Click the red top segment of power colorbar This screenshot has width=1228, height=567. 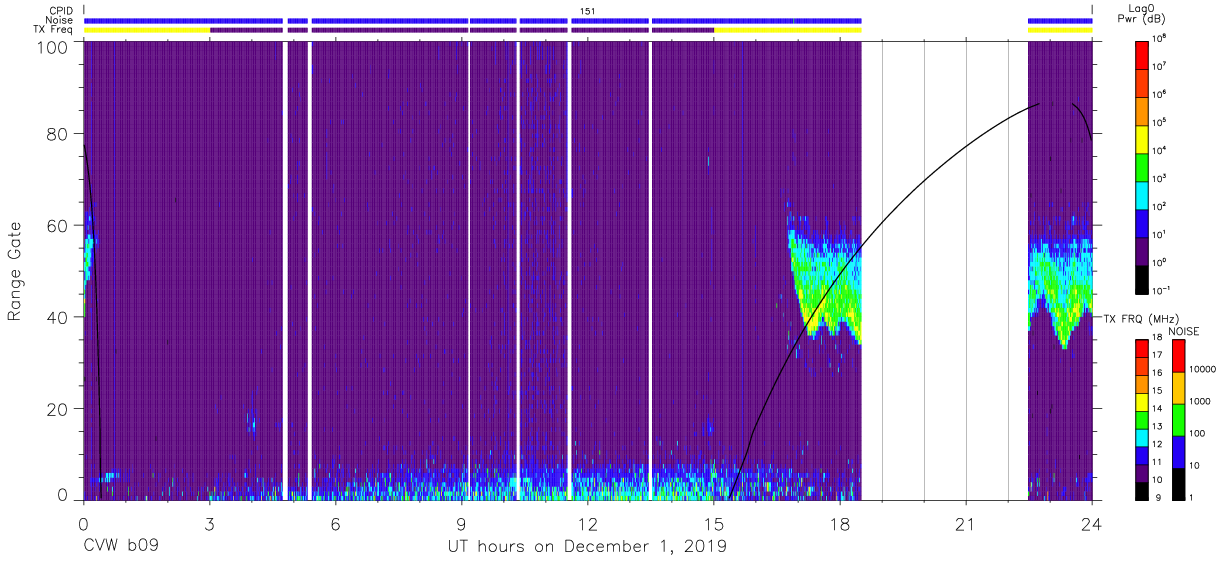pyautogui.click(x=1142, y=54)
